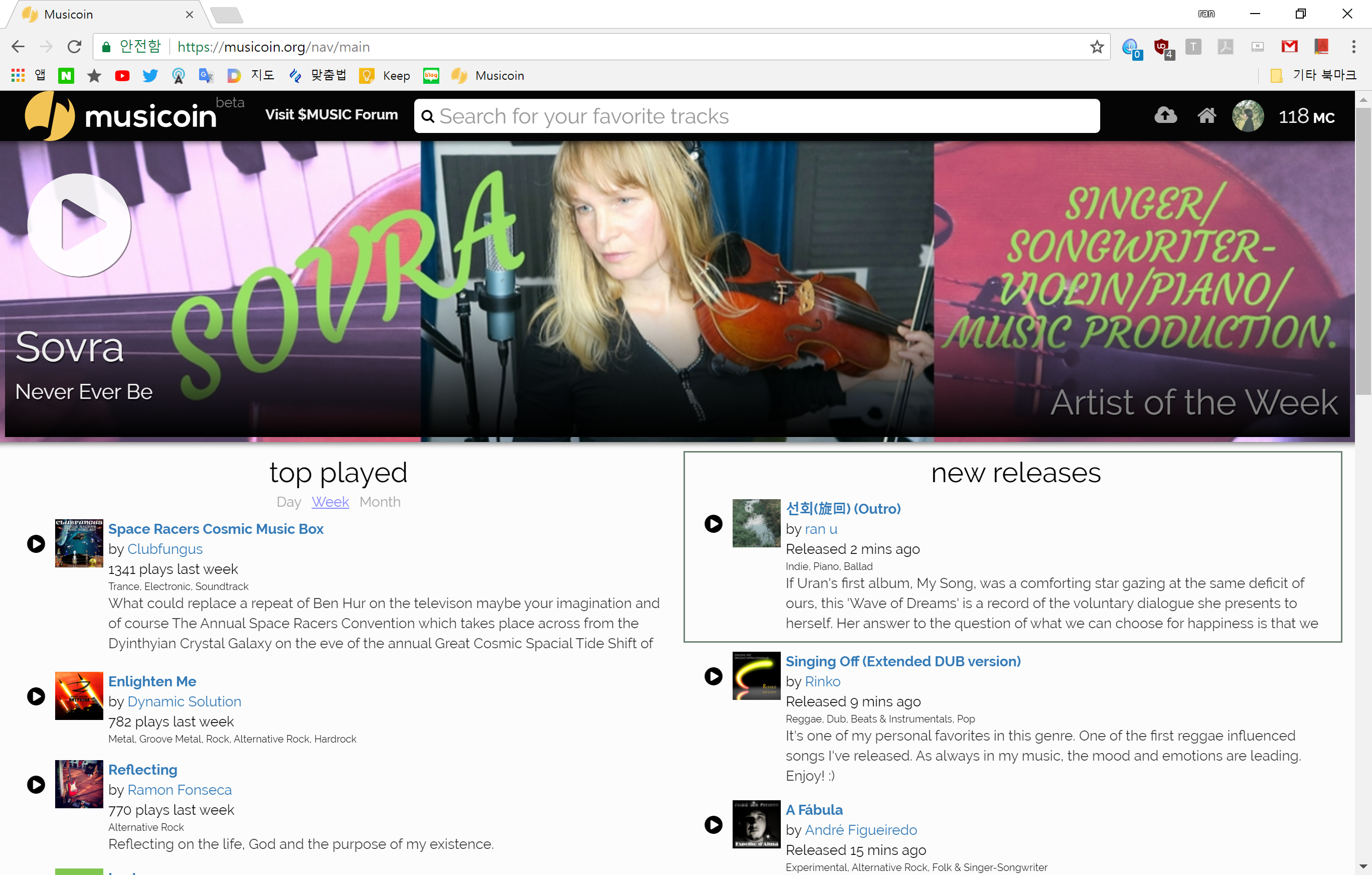Screen dimensions: 1372x875
Task: Click the site security 안전함 lock
Action: click(131, 47)
